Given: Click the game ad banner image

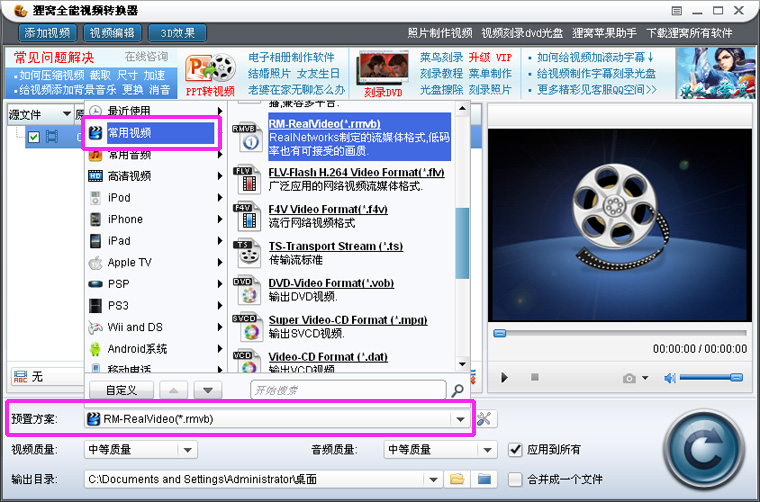Looking at the screenshot, I should pos(716,73).
